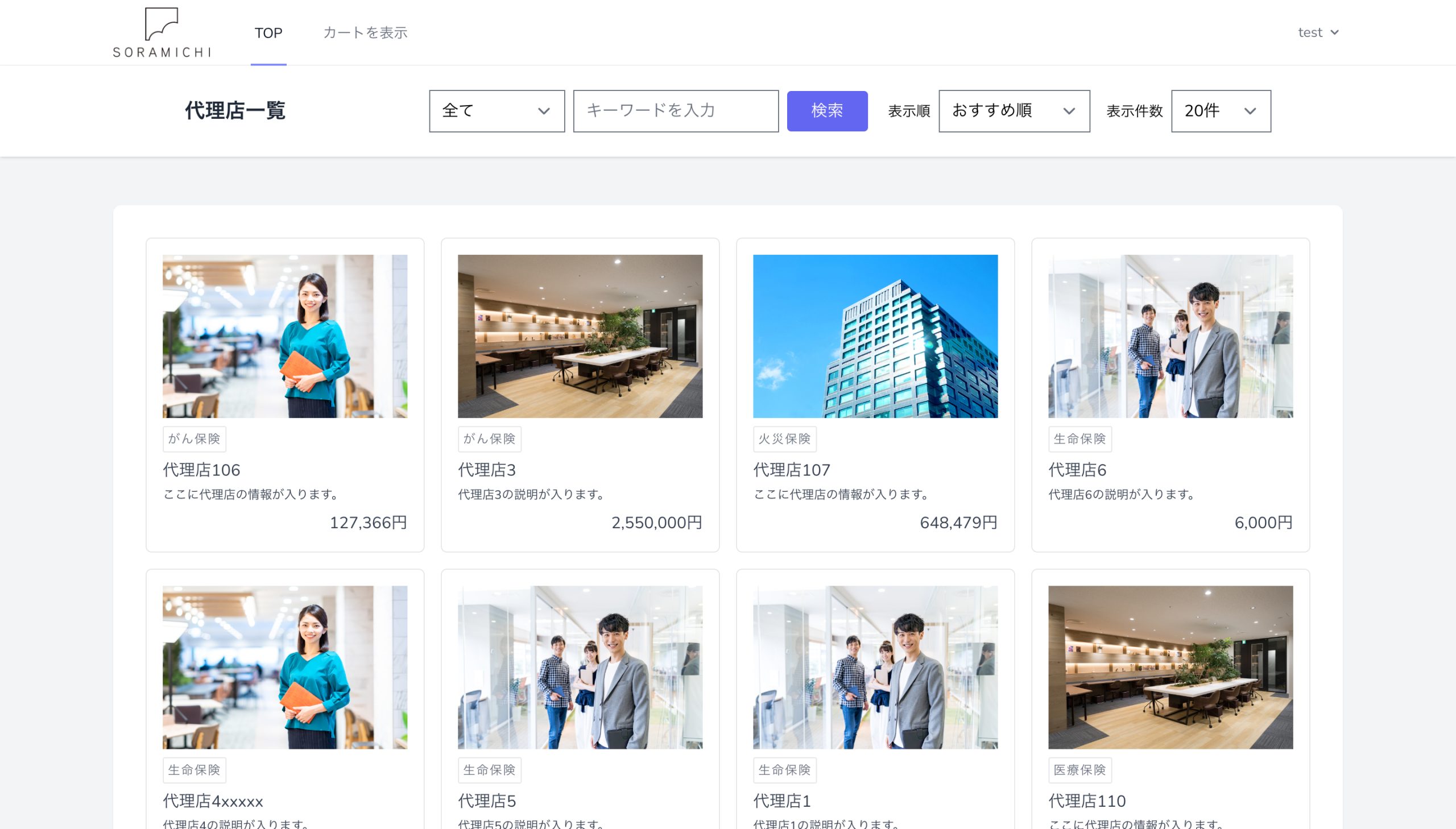Open カートを表示 page

pyautogui.click(x=365, y=33)
